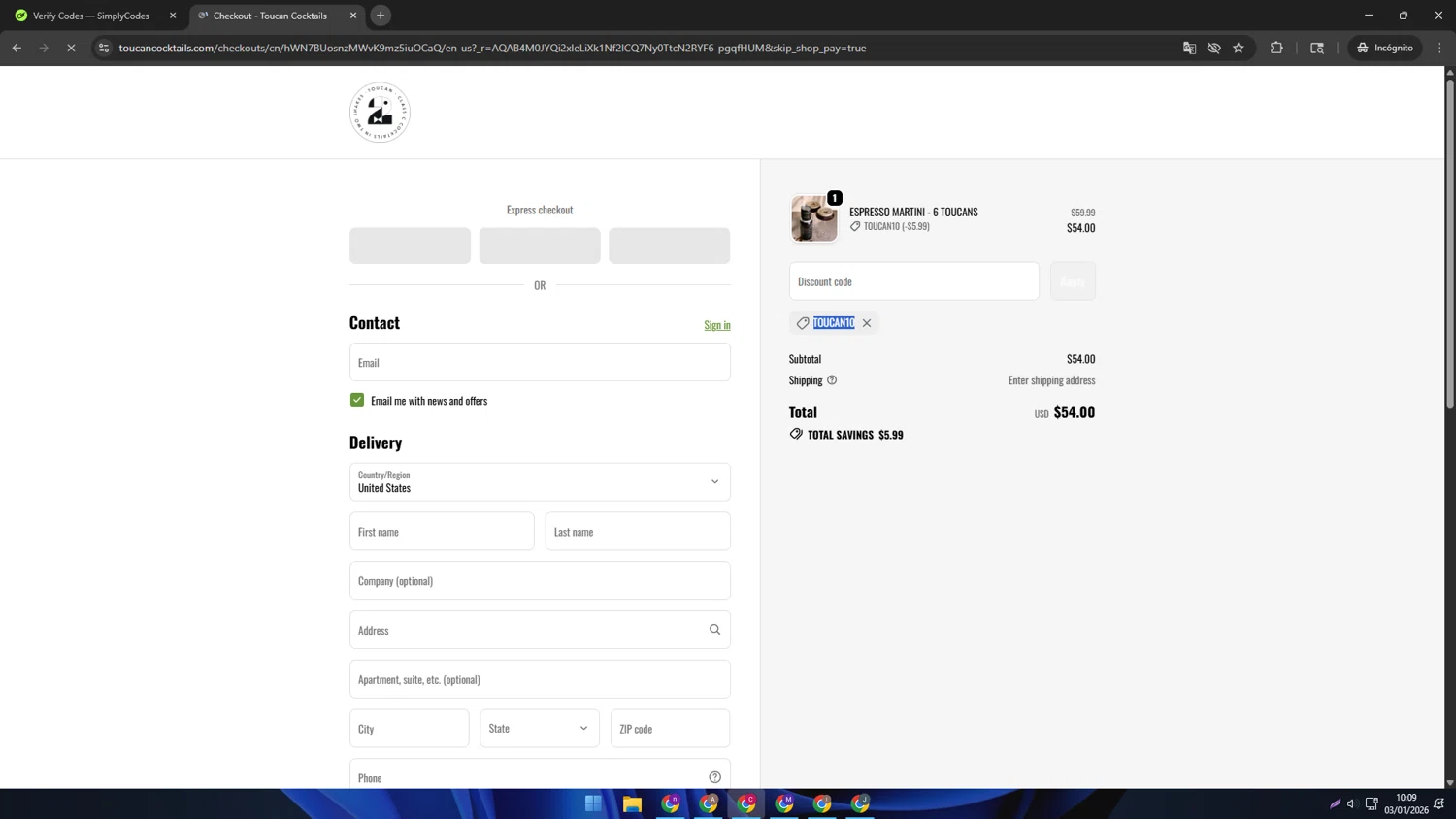Go back to the previous page
The width and height of the screenshot is (1456, 819).
pos(17,48)
